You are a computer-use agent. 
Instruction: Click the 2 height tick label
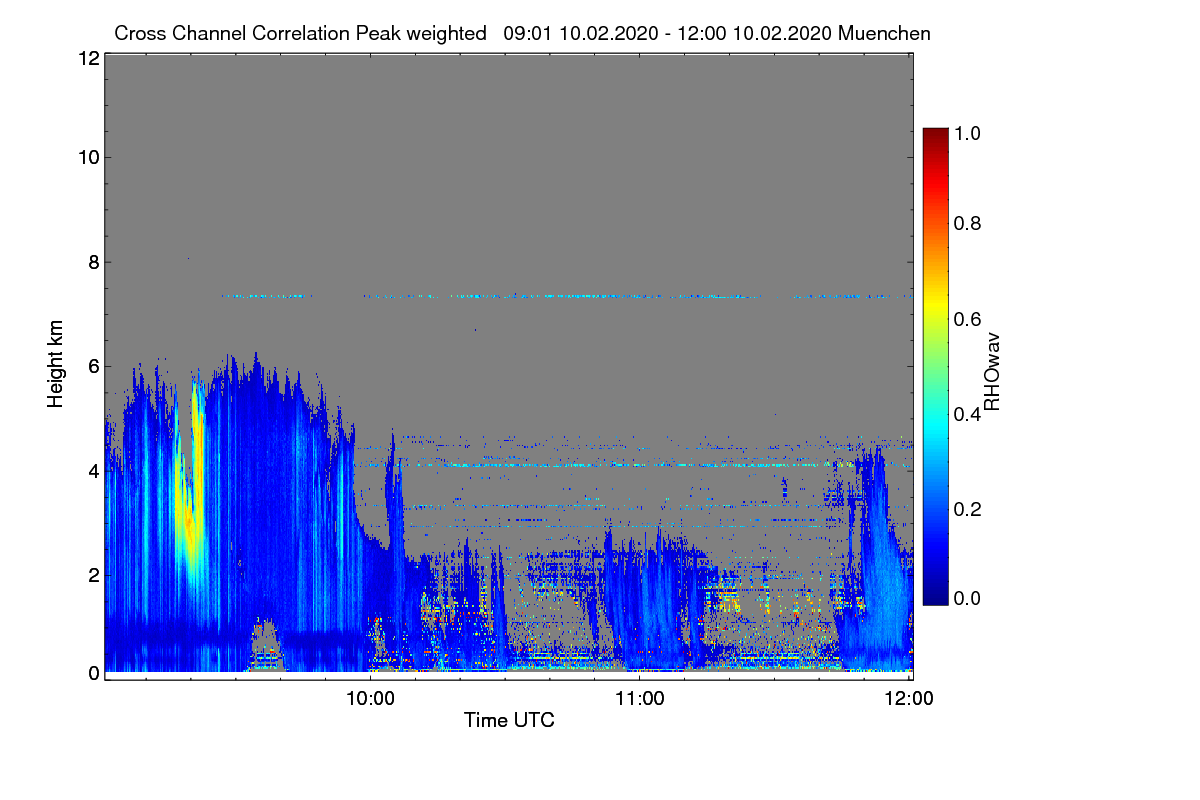[x=92, y=574]
